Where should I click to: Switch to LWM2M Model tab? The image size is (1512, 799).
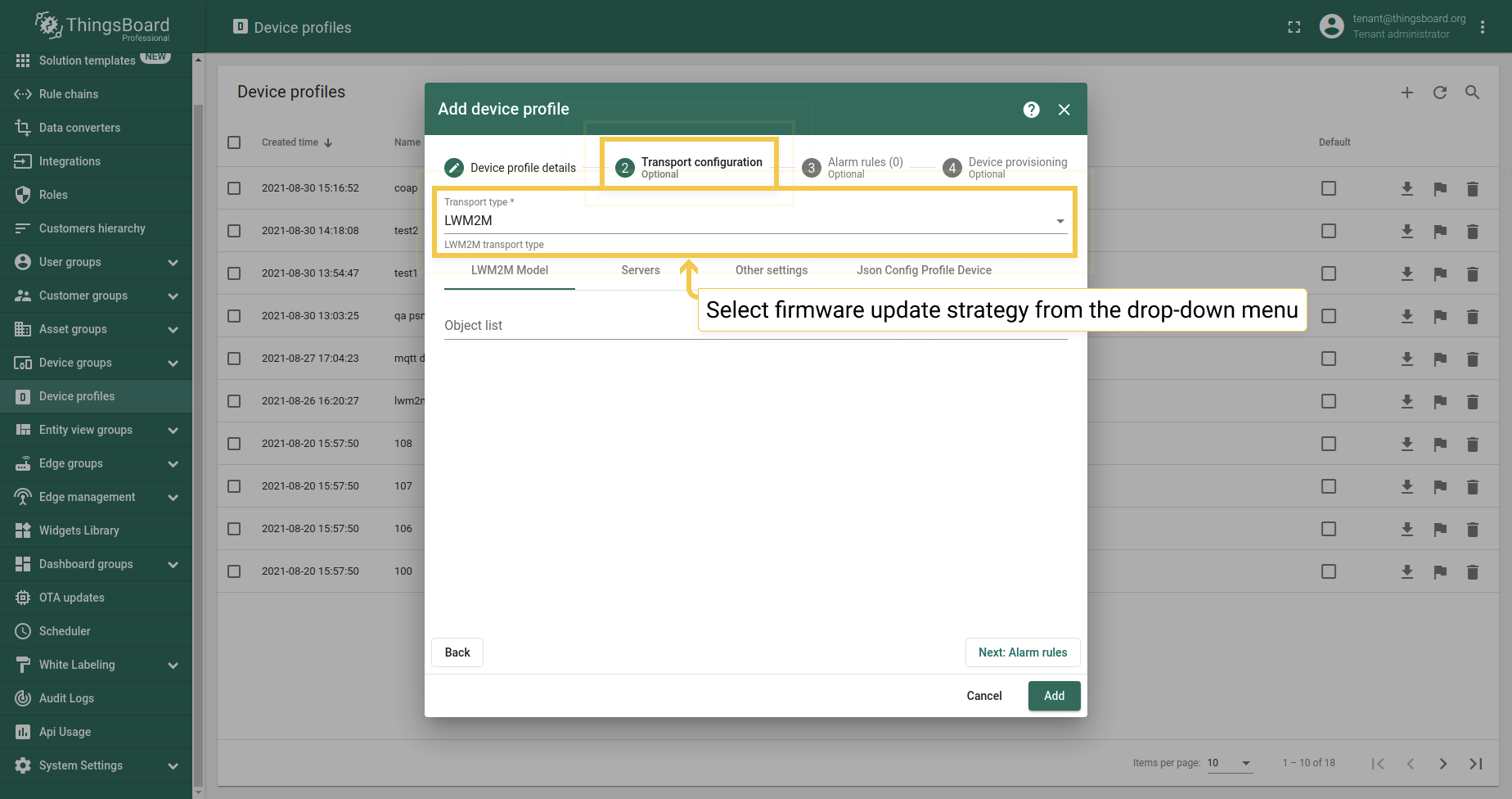510,270
